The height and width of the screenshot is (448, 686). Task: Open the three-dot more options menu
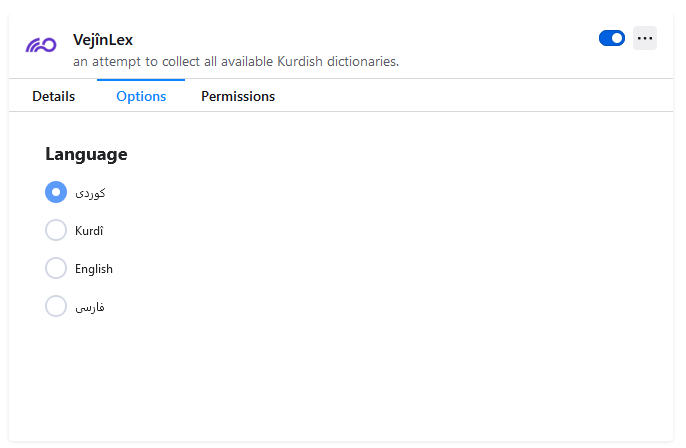click(x=644, y=38)
